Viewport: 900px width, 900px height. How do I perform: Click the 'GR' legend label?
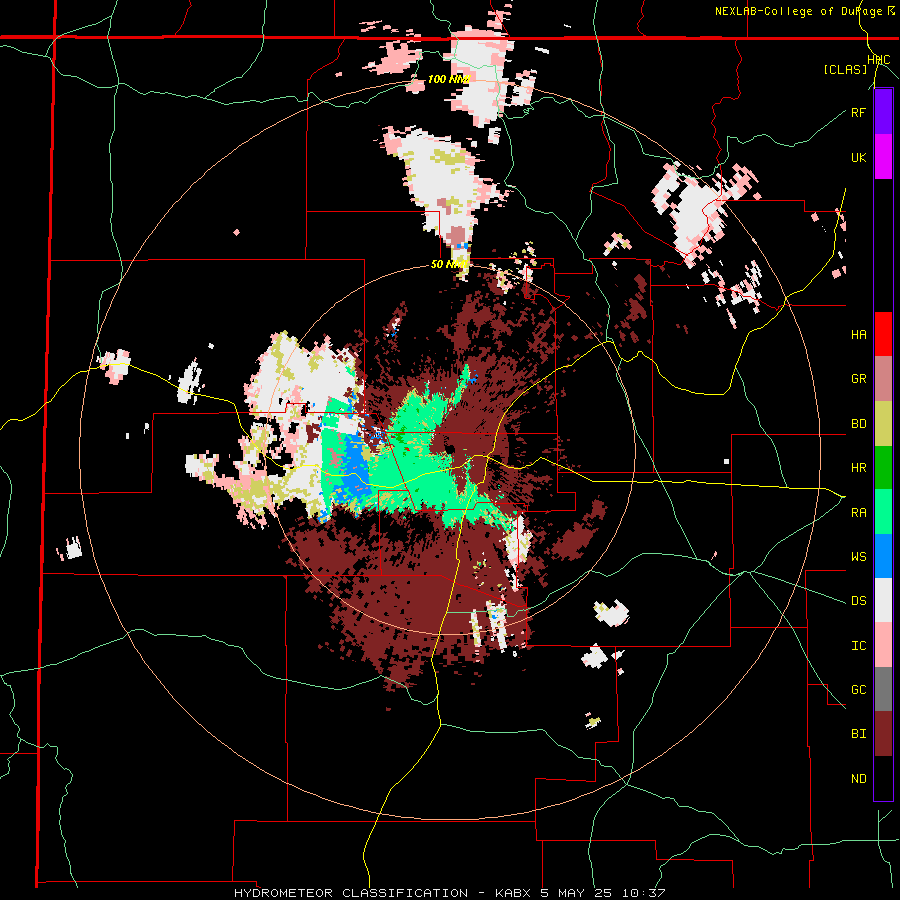858,379
